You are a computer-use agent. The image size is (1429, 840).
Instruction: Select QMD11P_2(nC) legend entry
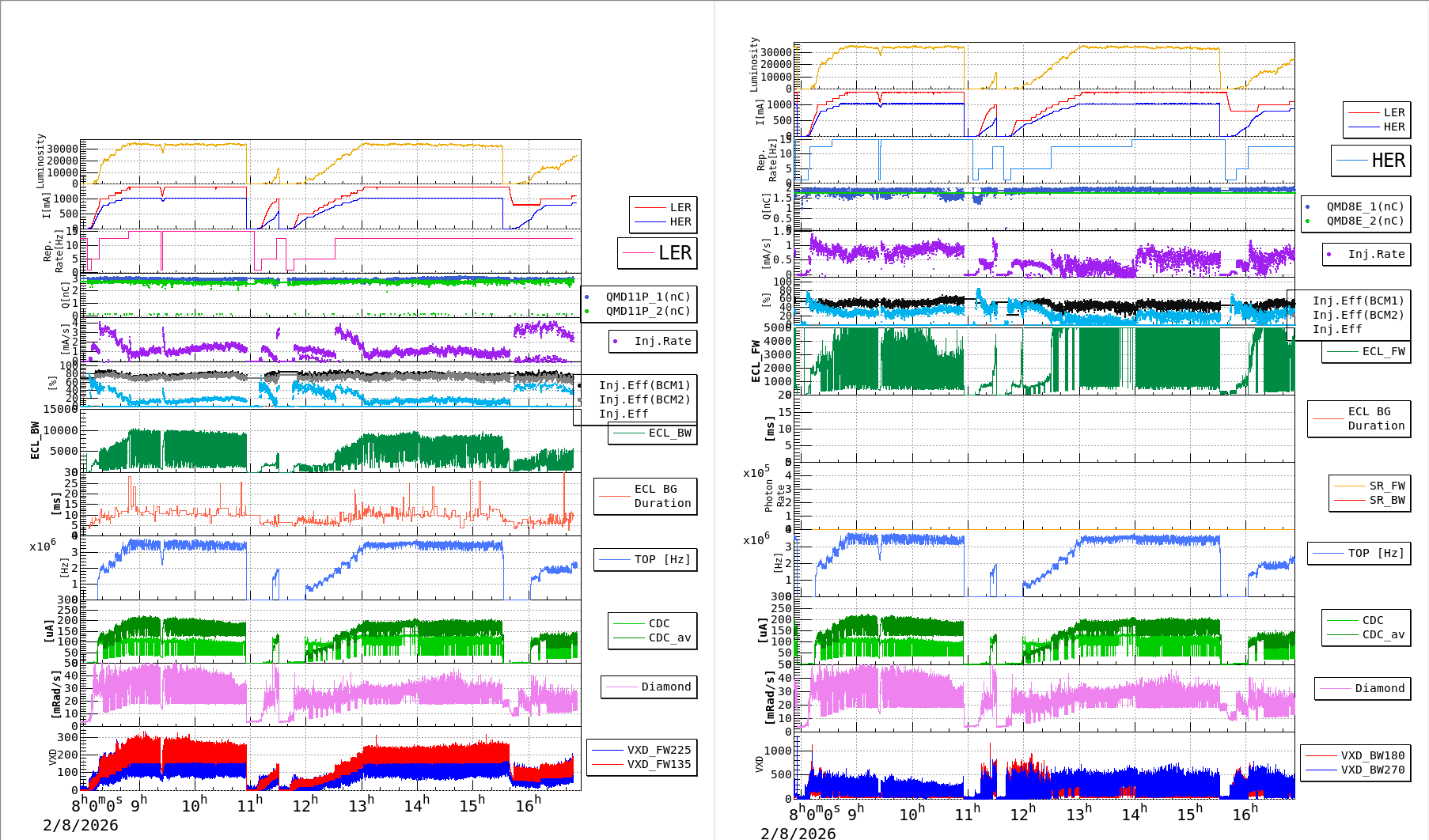pyautogui.click(x=648, y=311)
